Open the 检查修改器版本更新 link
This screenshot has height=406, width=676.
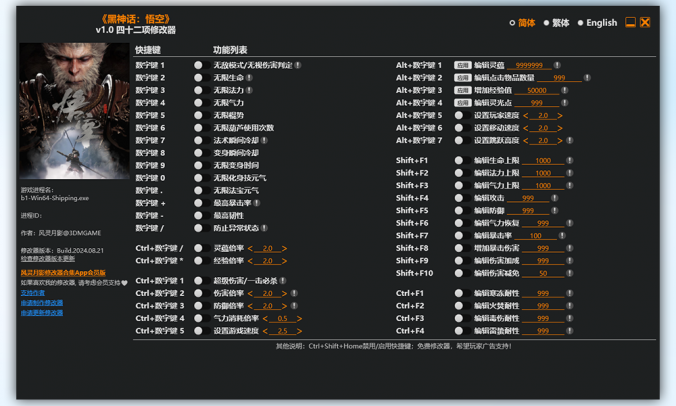tap(48, 258)
